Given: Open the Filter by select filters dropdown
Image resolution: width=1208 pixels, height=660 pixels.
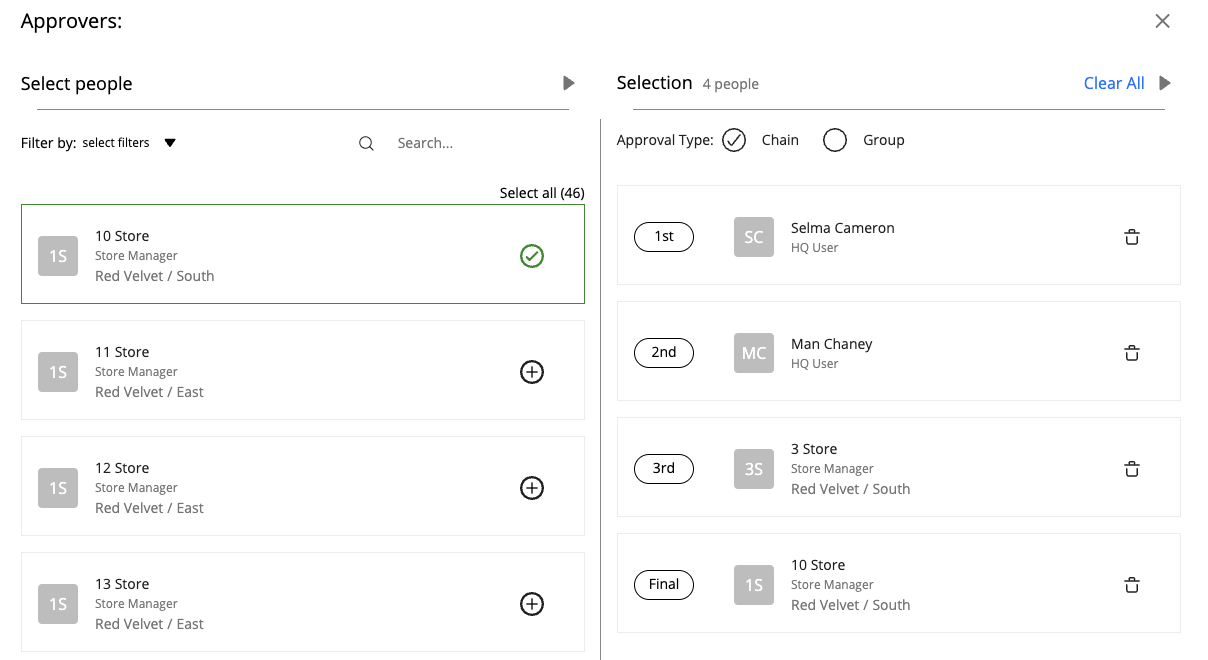Looking at the screenshot, I should (x=128, y=143).
